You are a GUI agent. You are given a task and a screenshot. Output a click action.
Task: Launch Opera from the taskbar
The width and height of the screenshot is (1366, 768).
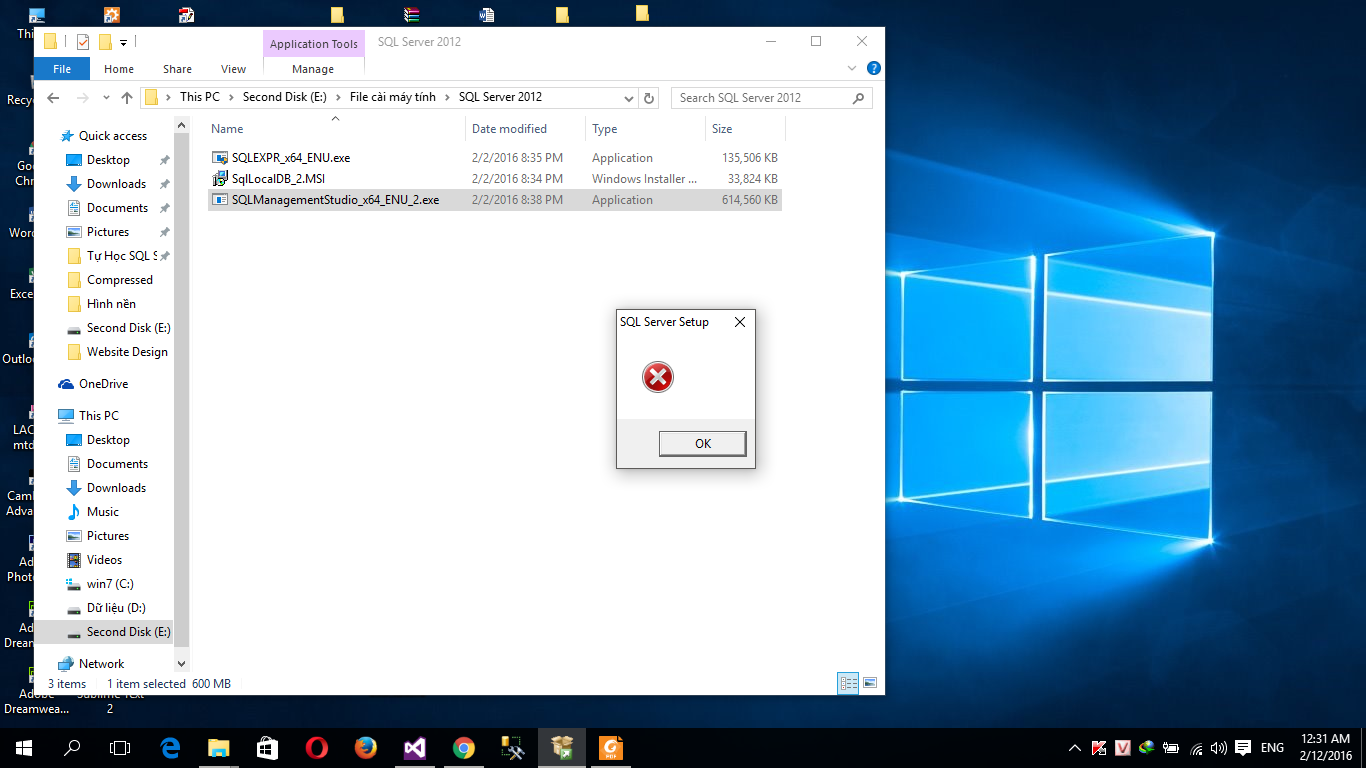point(316,748)
